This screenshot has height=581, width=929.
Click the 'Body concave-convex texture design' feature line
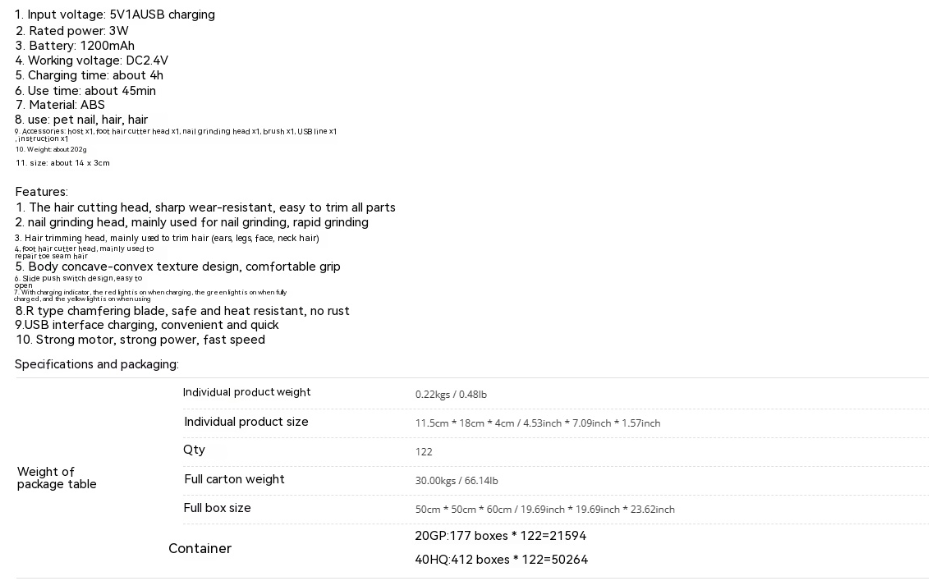click(x=178, y=267)
